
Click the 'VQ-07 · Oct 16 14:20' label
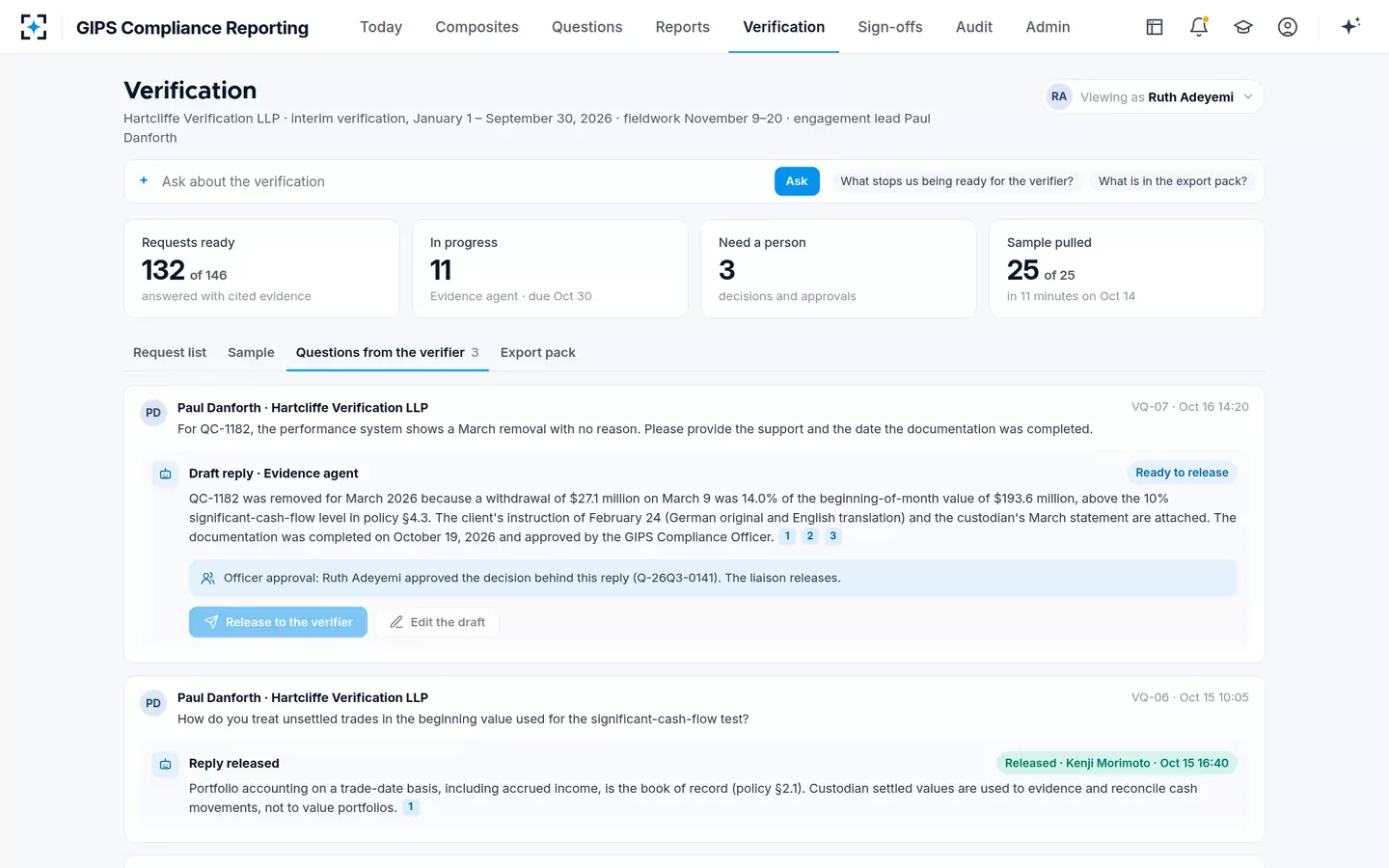[1190, 407]
